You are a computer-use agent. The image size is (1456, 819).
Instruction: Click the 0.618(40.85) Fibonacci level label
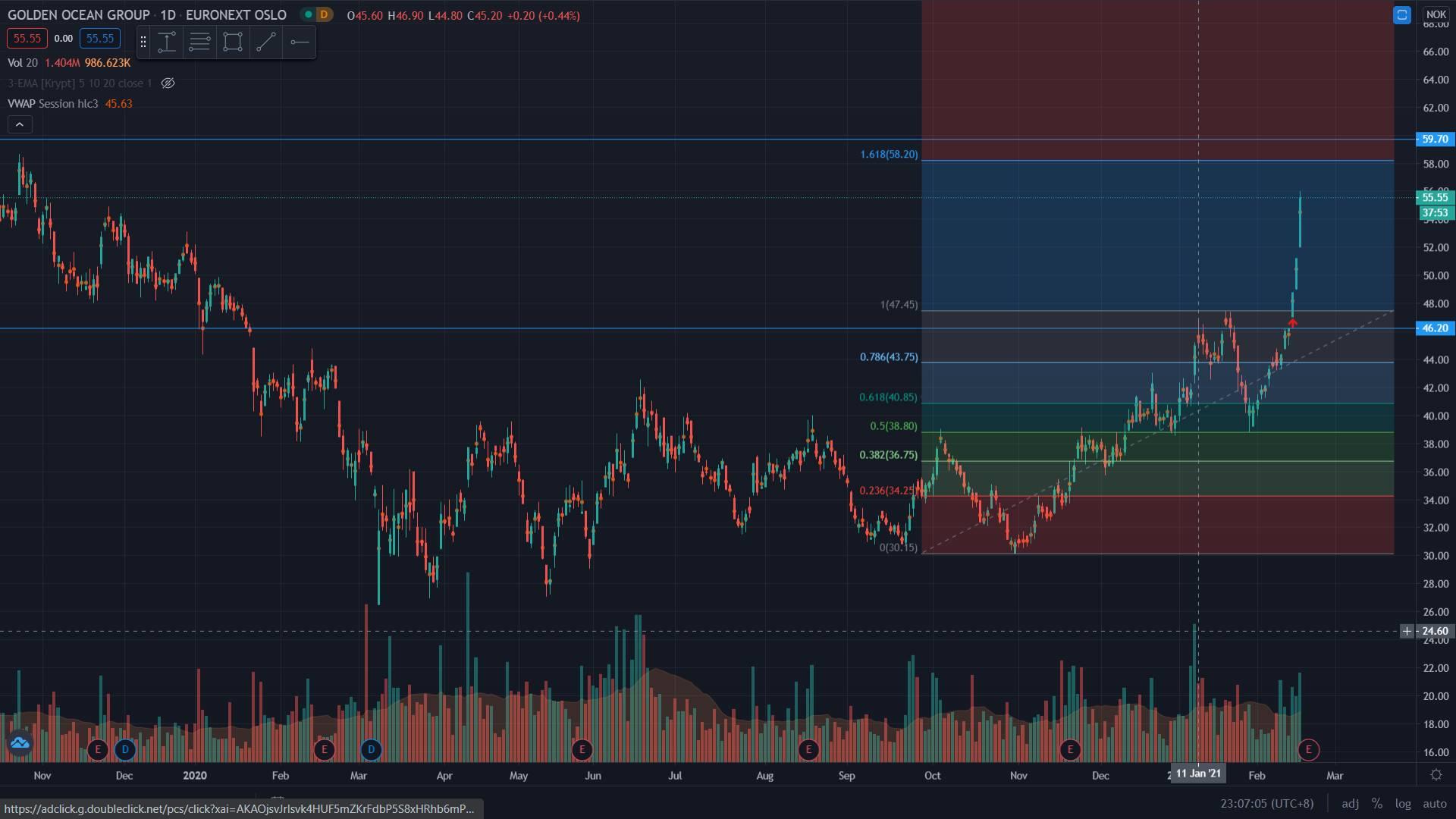tap(888, 397)
